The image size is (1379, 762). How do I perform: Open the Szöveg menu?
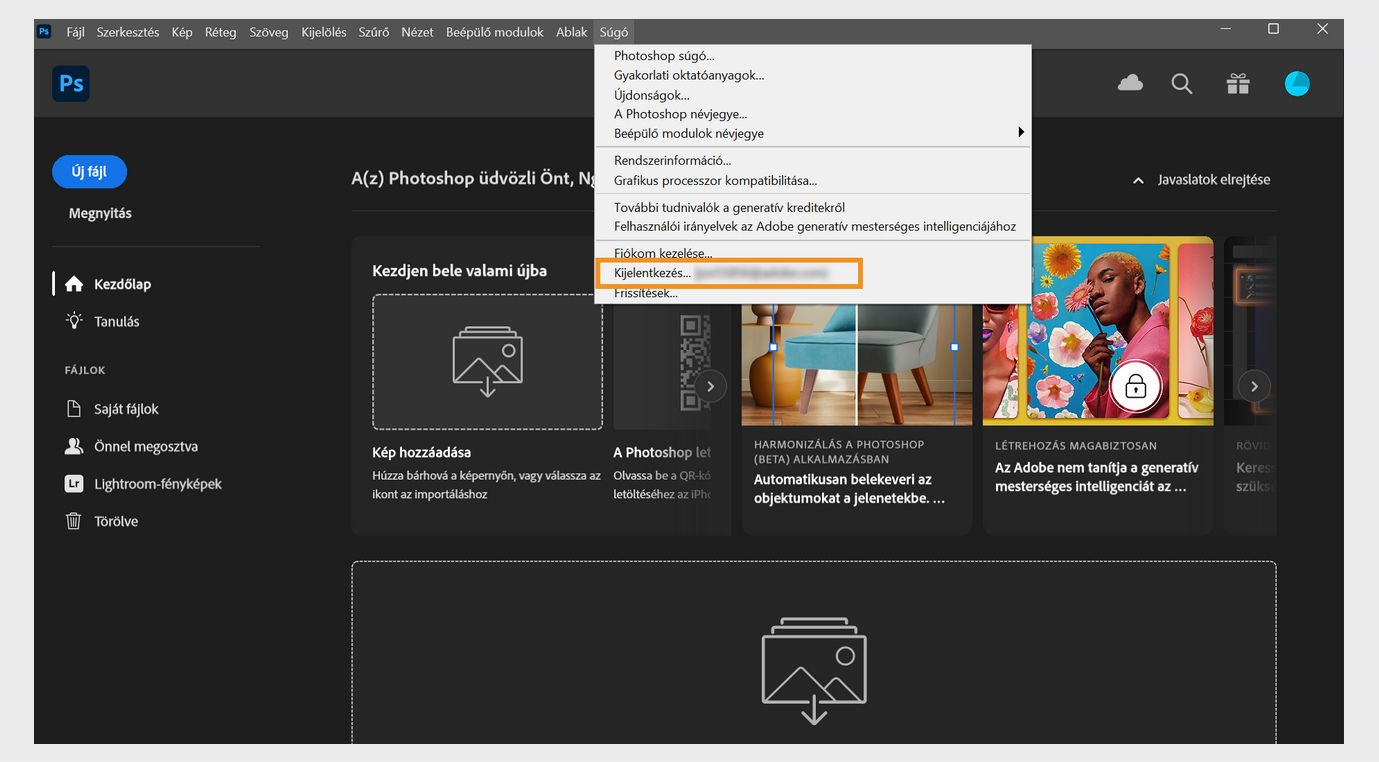point(268,32)
